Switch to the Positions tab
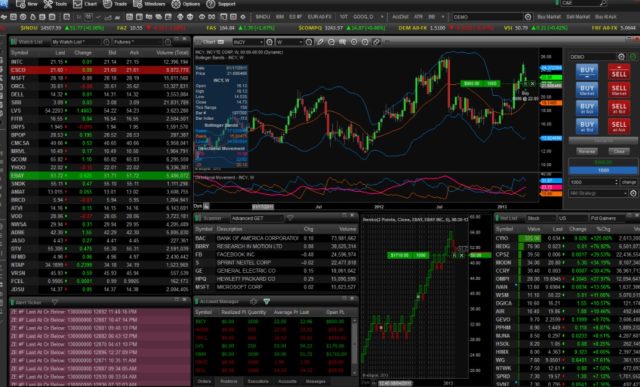640x387 pixels. pos(229,381)
